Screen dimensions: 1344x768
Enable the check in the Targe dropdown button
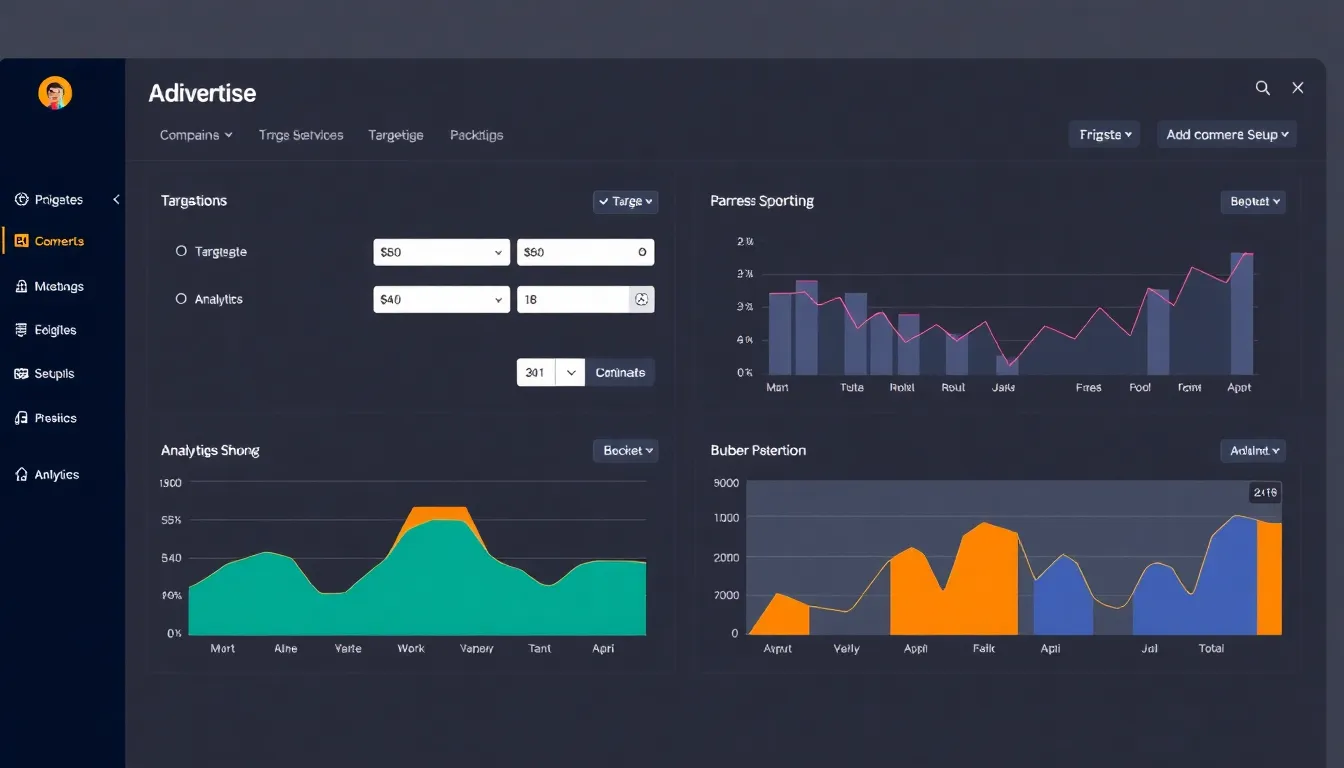click(x=625, y=201)
